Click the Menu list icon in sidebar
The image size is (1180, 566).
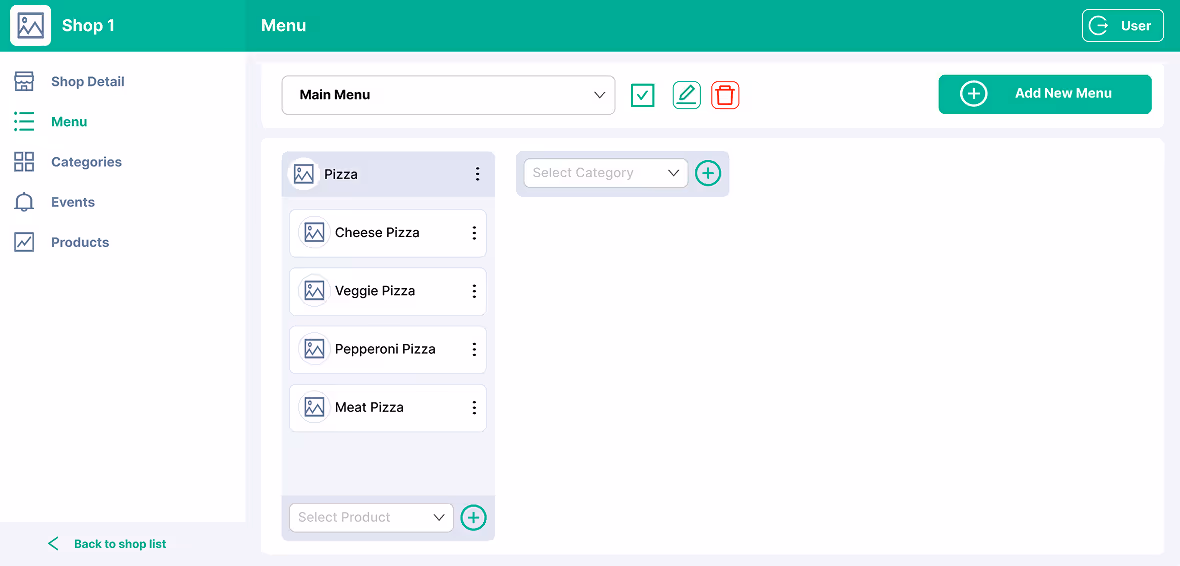(x=24, y=121)
